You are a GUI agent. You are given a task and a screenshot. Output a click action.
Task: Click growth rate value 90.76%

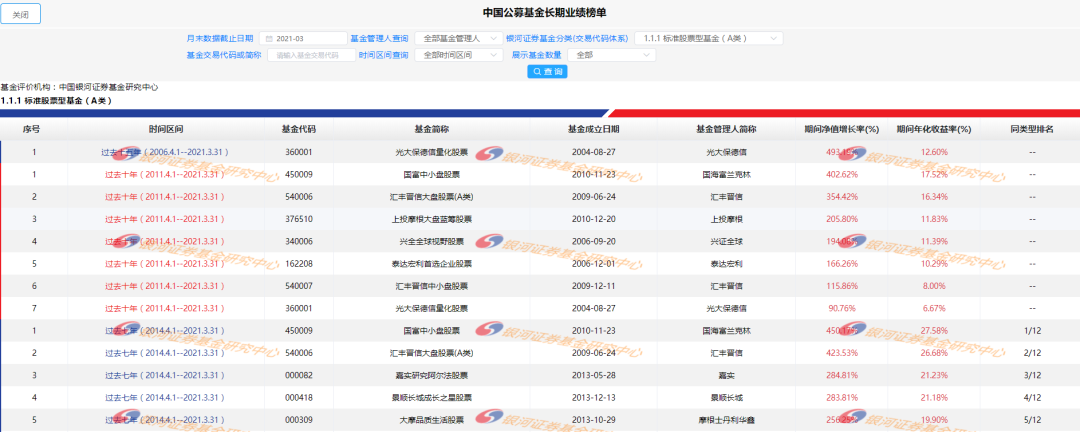click(842, 308)
